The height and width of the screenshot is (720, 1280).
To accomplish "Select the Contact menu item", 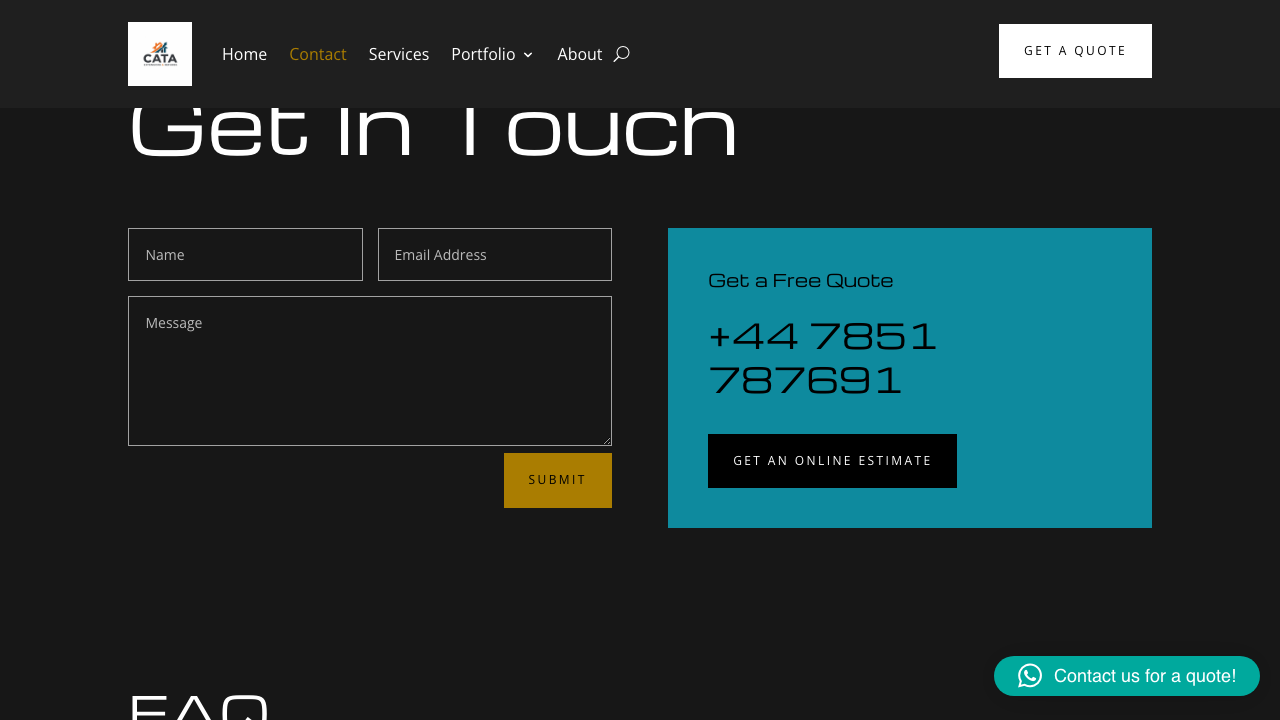I will (317, 54).
